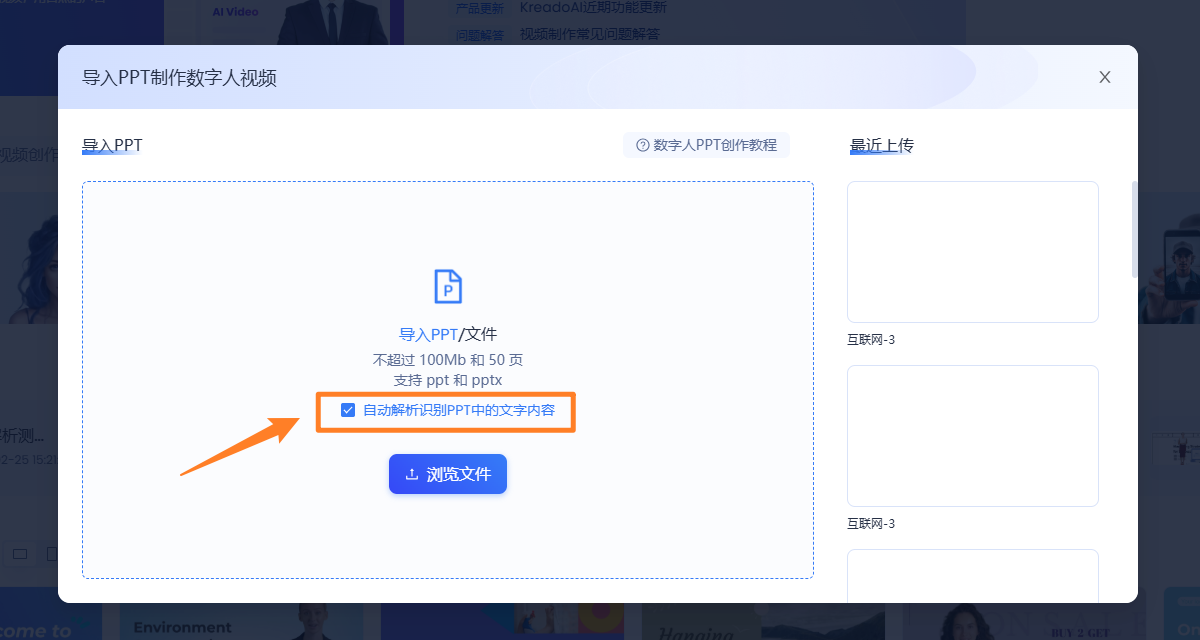The height and width of the screenshot is (640, 1200).
Task: Click the recent uploads scrollbar
Action: coord(1133,230)
